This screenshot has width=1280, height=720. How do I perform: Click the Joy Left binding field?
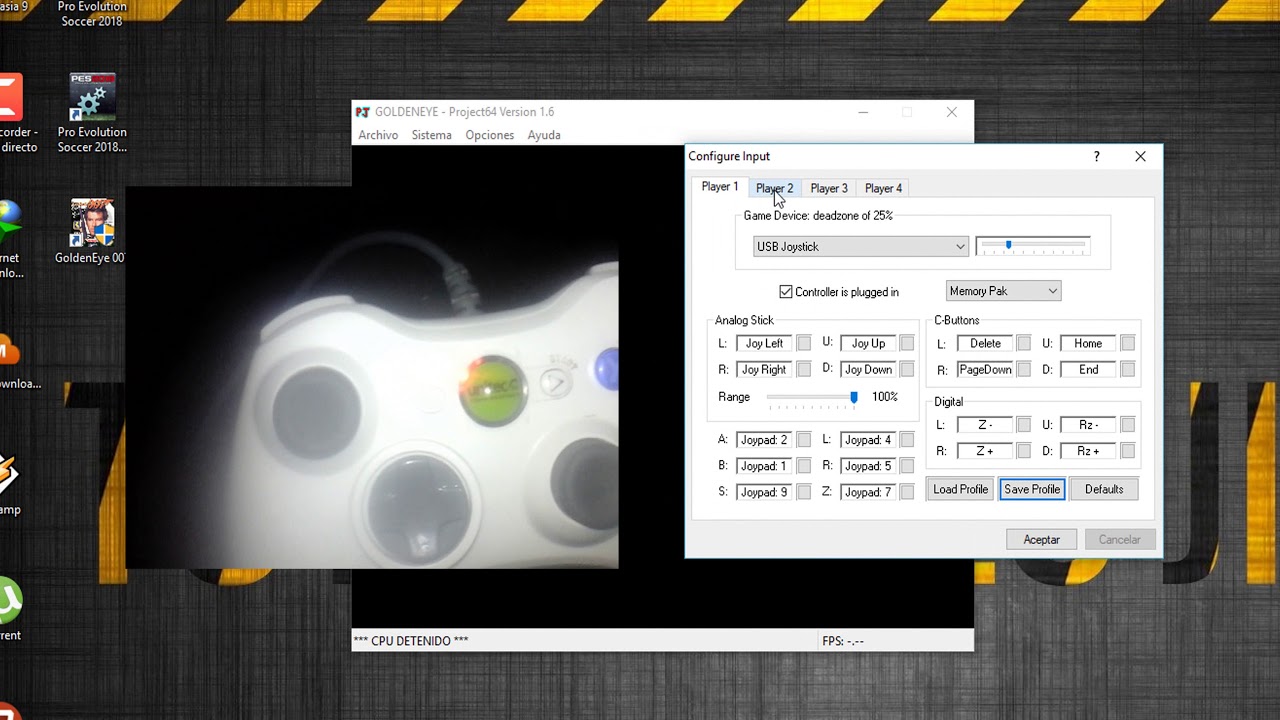(764, 343)
